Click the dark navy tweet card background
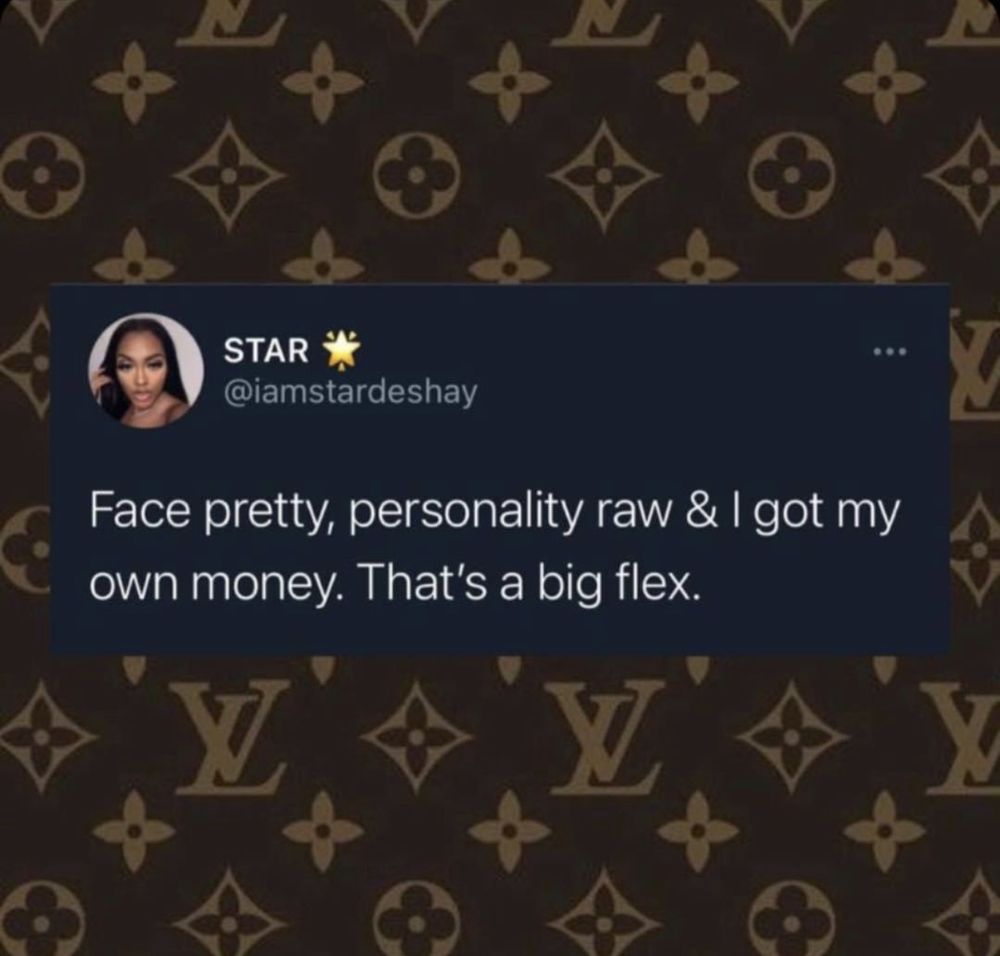The width and height of the screenshot is (1000, 956). pos(500,468)
